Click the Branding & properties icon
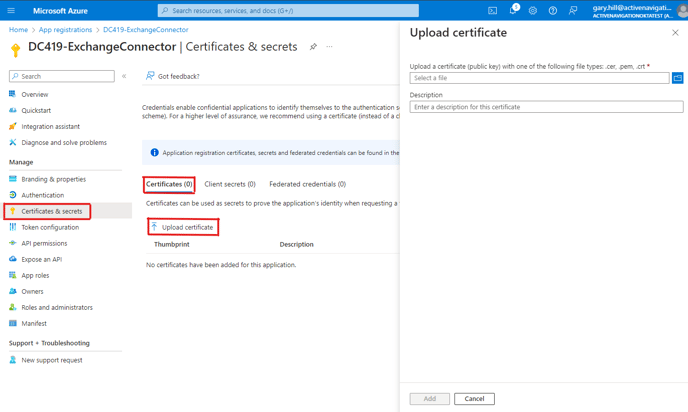688x412 pixels. pos(13,179)
